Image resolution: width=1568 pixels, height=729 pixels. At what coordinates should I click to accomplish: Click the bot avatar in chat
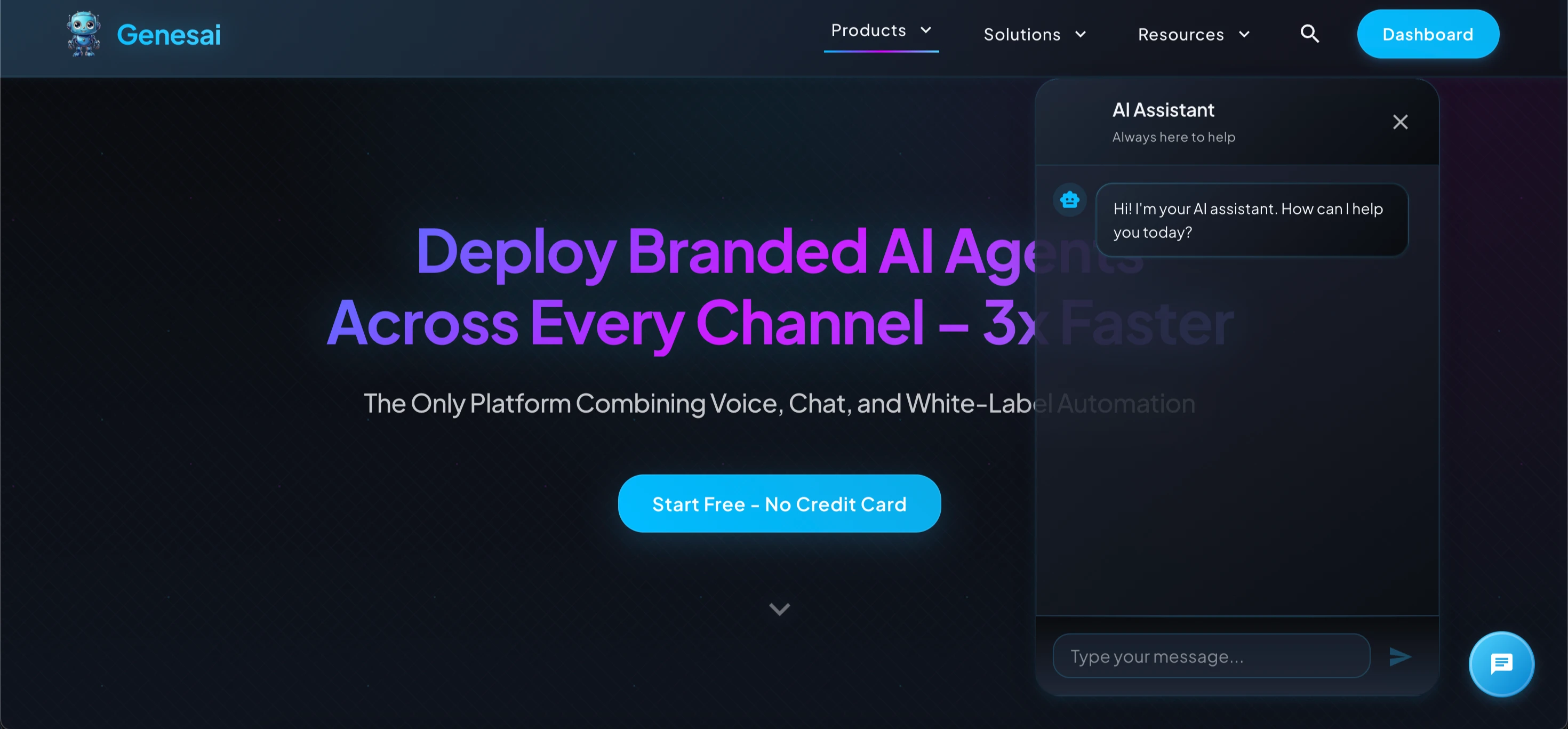coord(1069,199)
